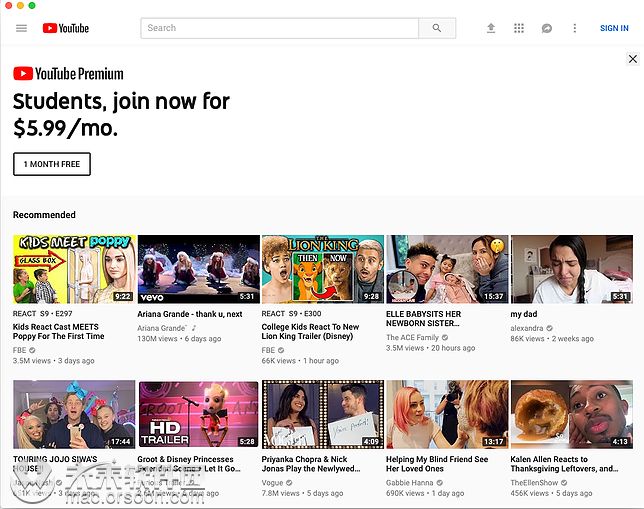Focus the Search input field
The width and height of the screenshot is (644, 509).
point(280,28)
